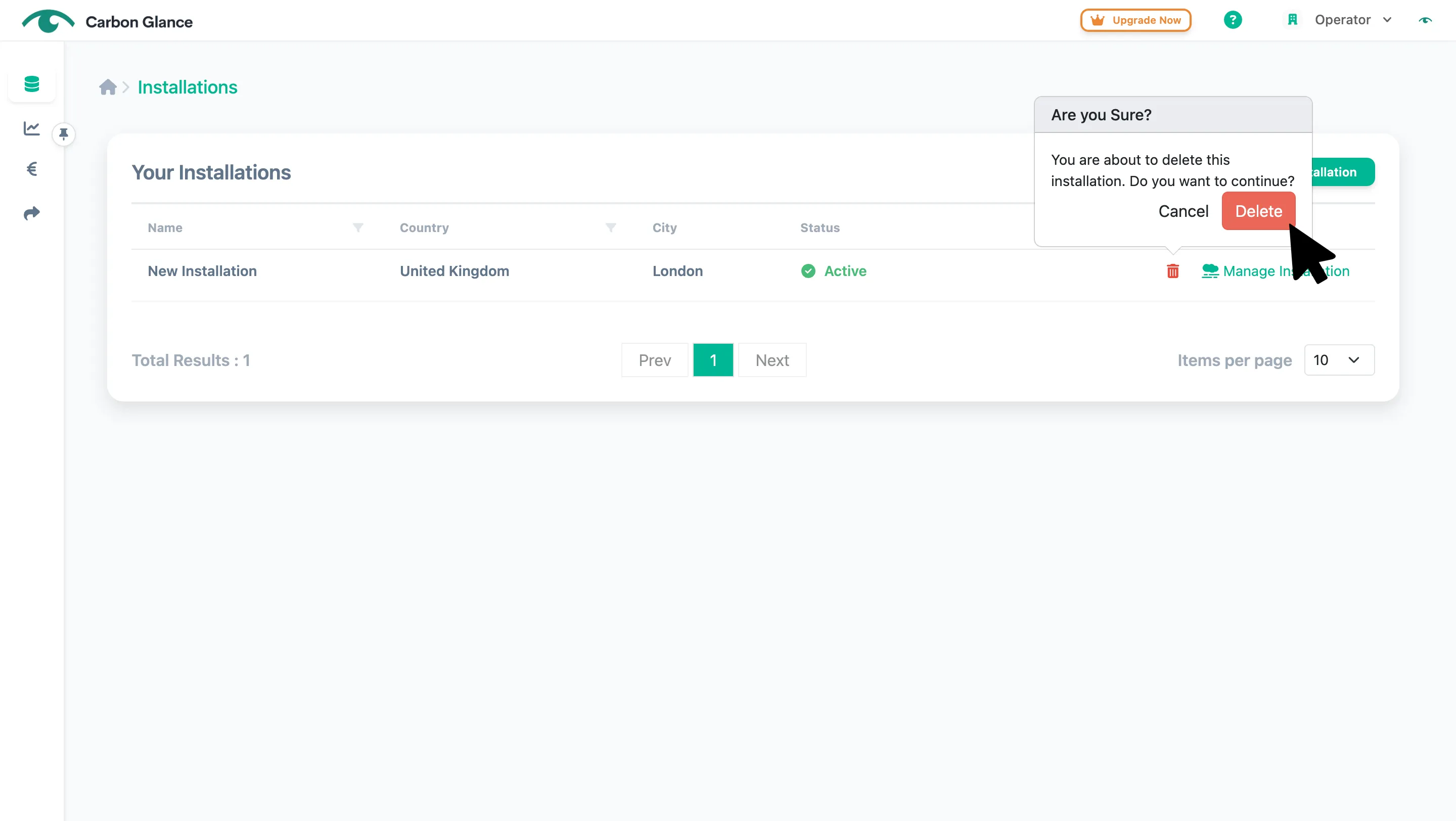
Task: Click the share arrow sidebar icon
Action: 32,213
